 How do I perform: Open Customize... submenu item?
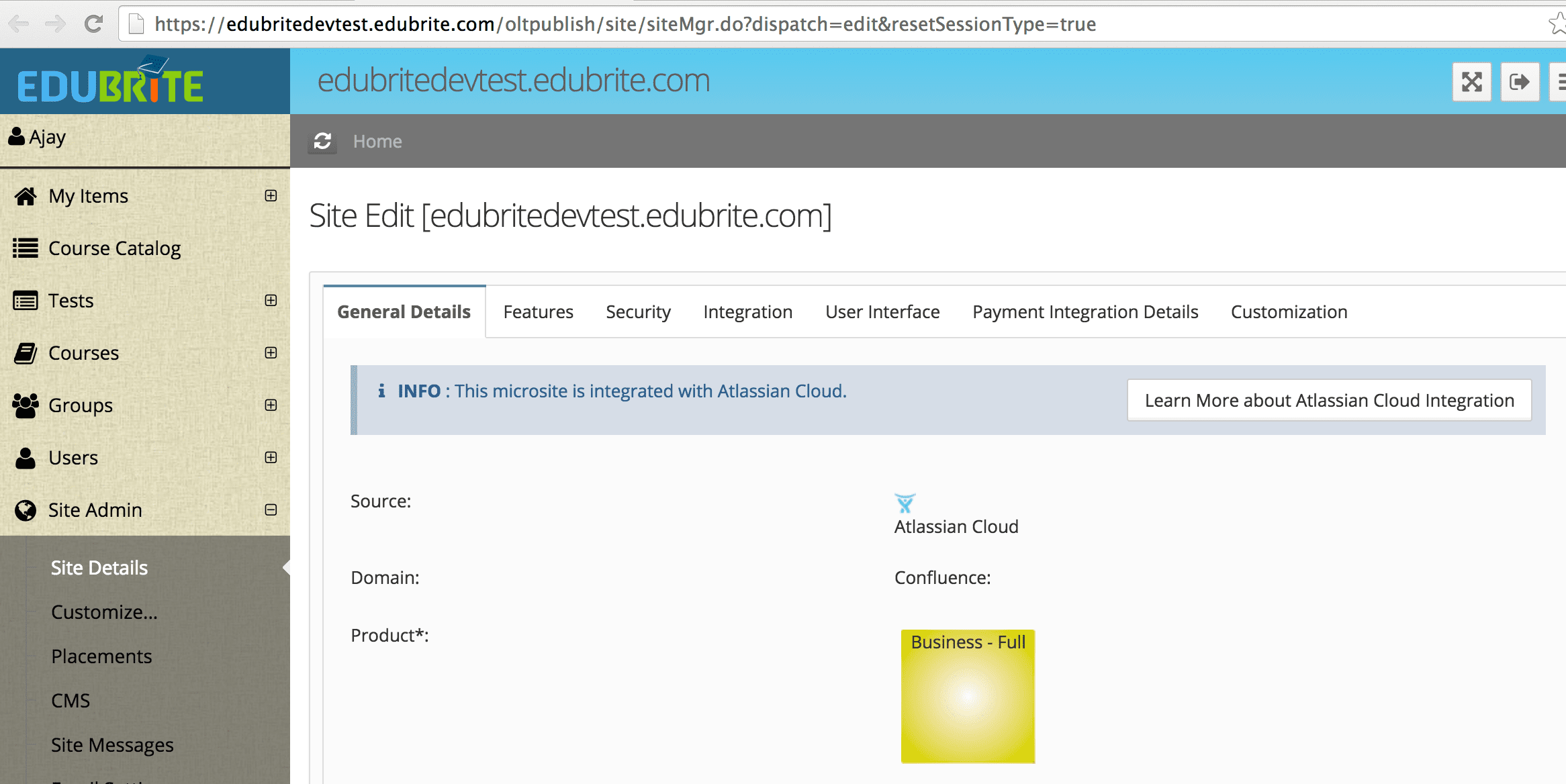pos(104,612)
